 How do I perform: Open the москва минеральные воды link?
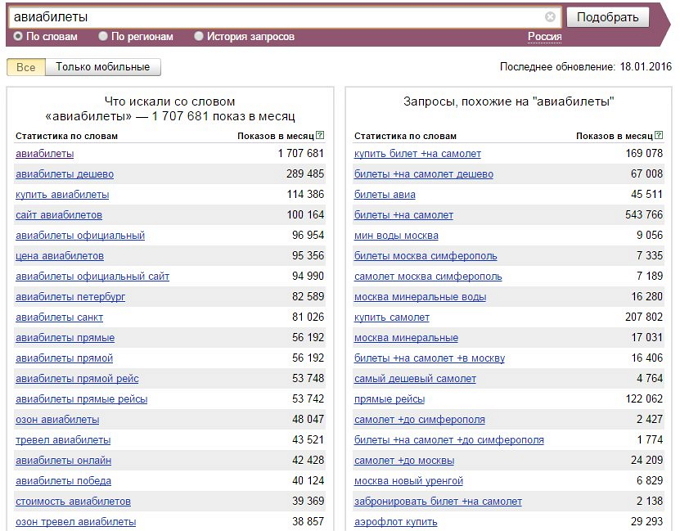(420, 297)
